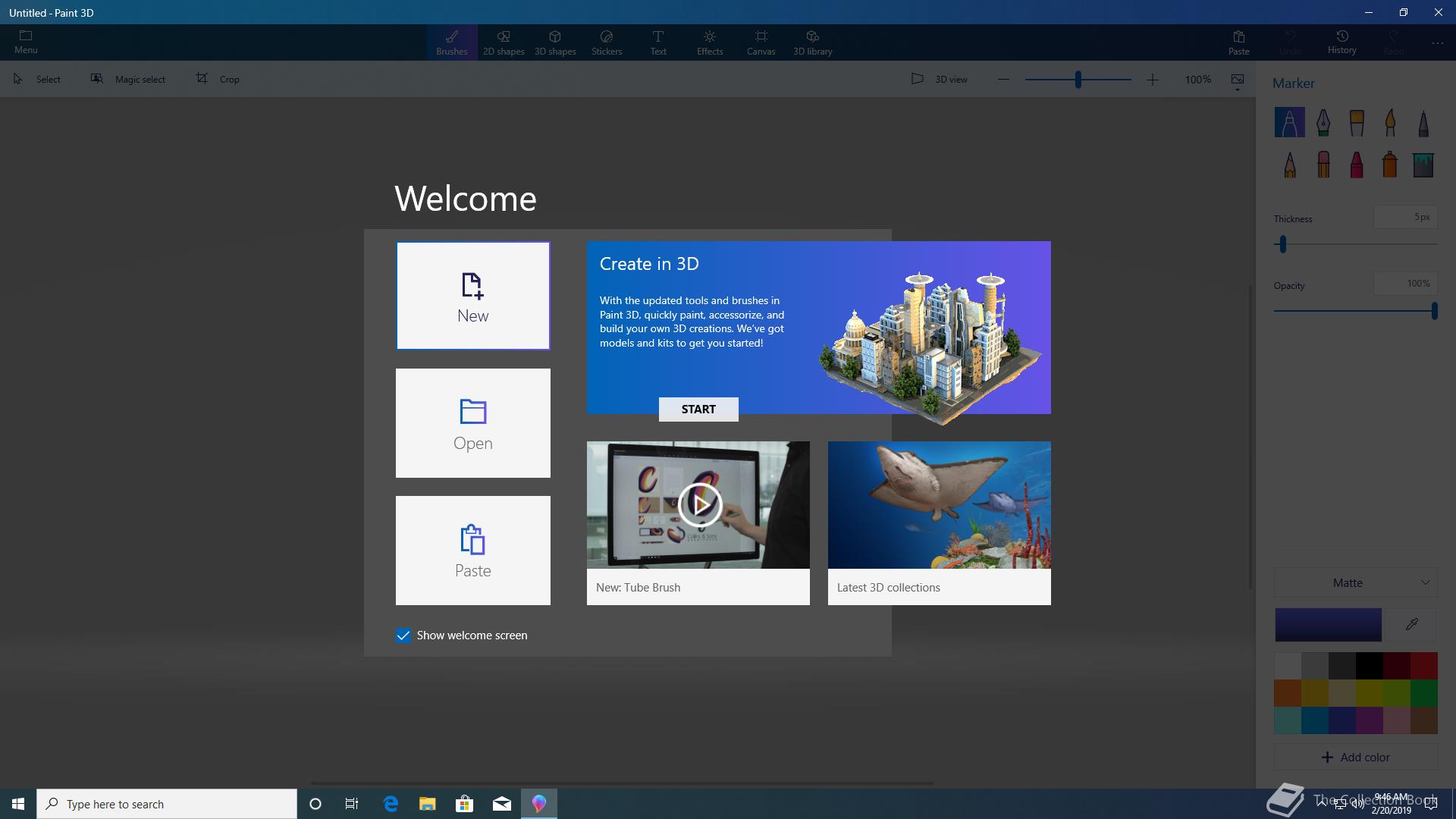Pick the orange color swatch

tap(1288, 693)
